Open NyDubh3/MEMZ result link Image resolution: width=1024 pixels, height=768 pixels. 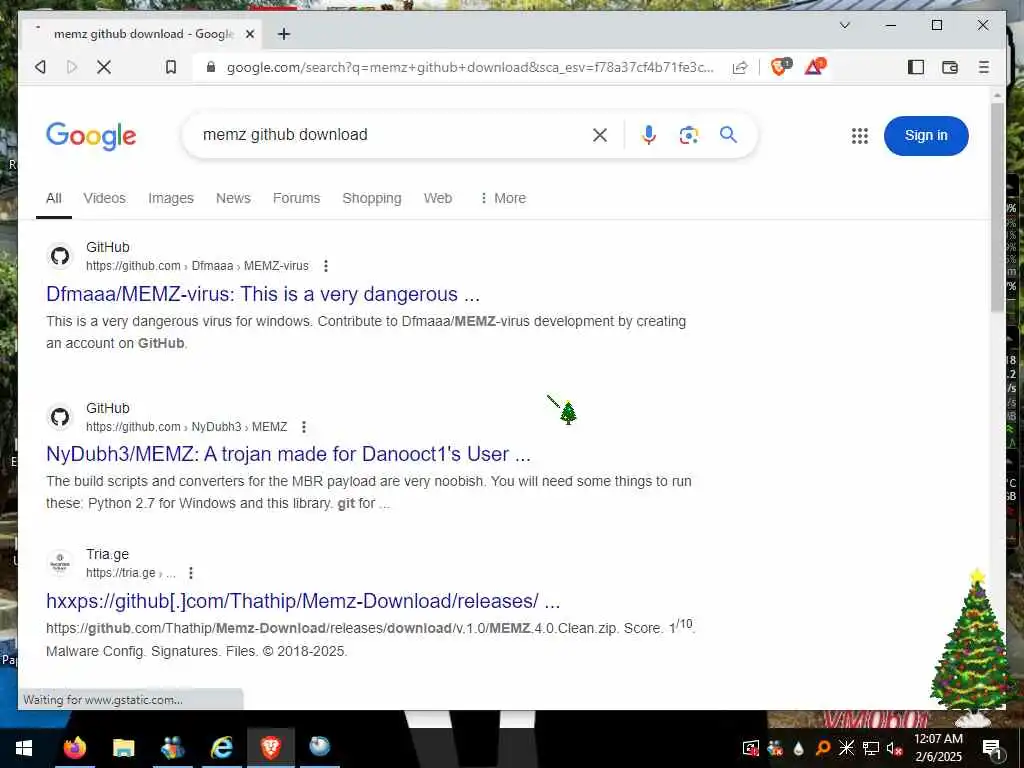288,454
